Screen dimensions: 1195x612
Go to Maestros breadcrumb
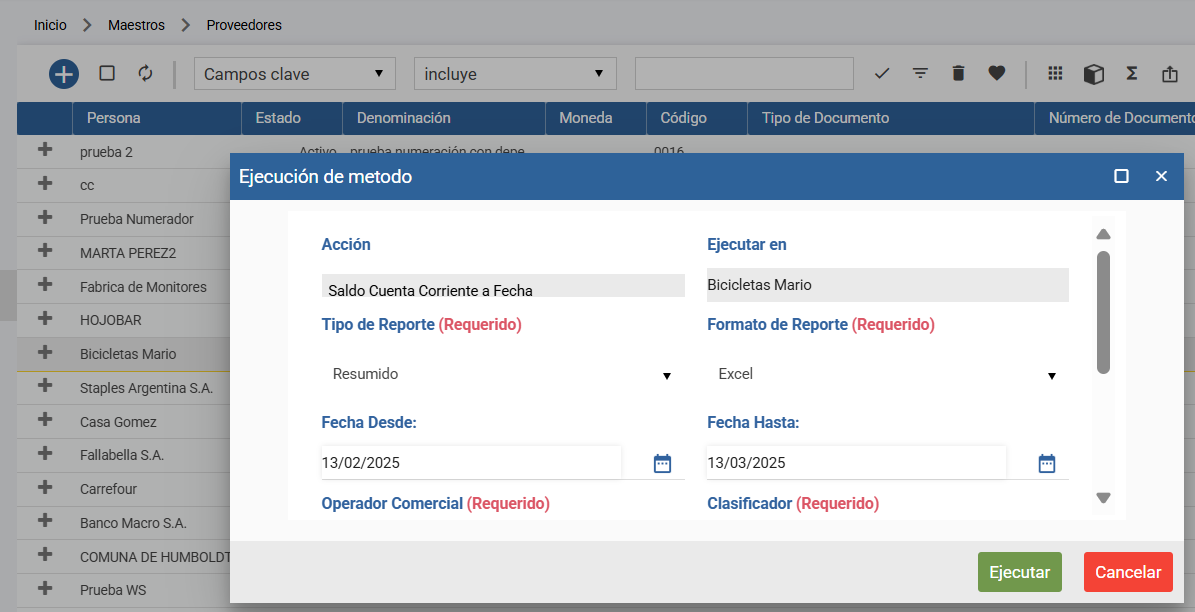click(136, 25)
